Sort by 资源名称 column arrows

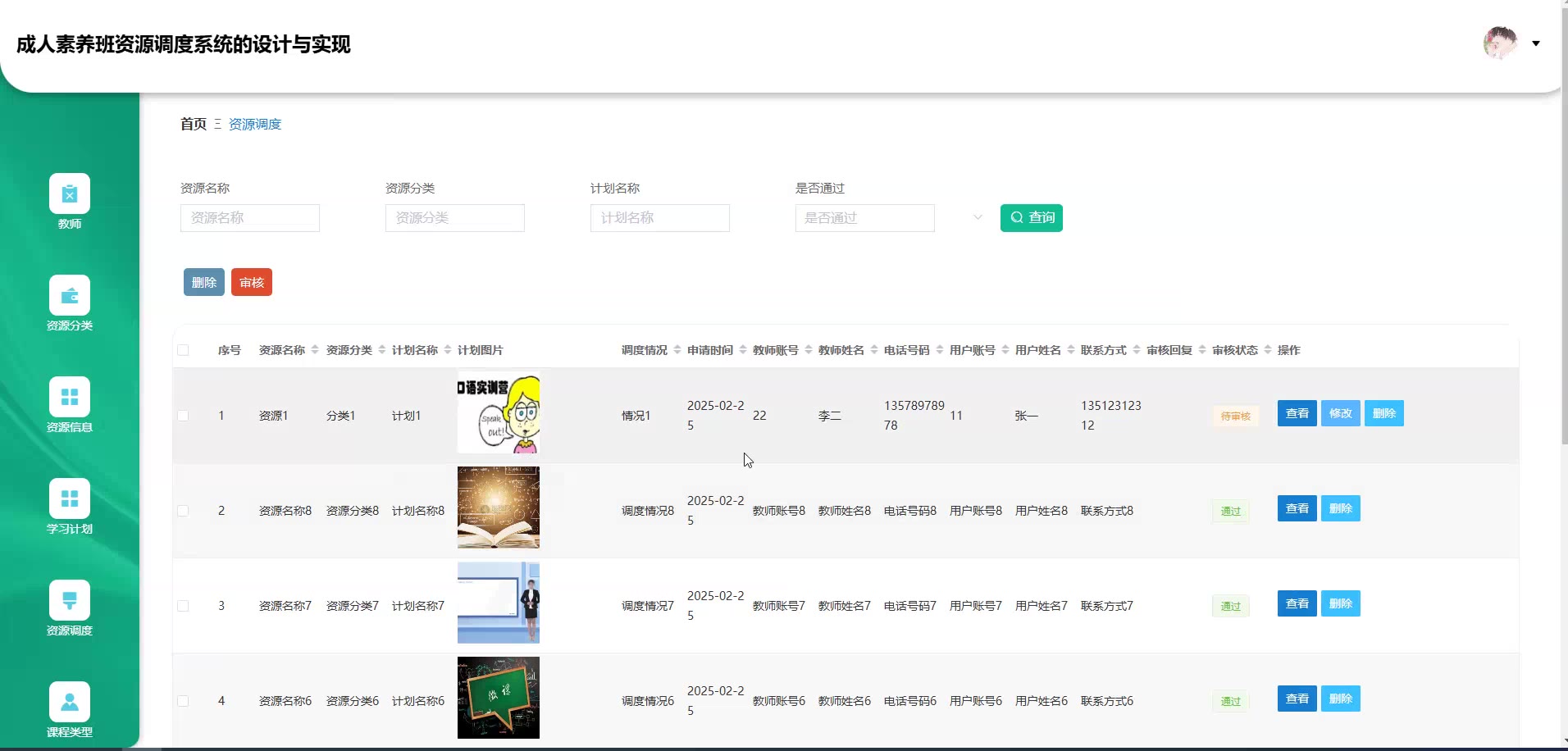click(315, 350)
